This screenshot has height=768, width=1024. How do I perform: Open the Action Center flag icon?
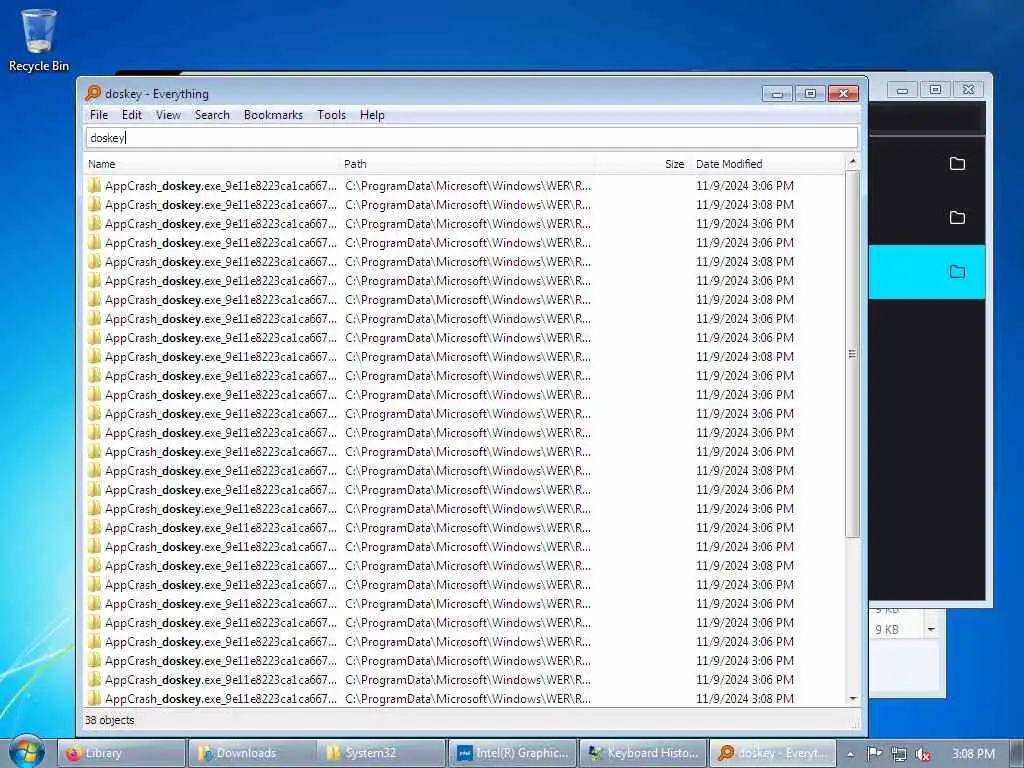tap(875, 754)
